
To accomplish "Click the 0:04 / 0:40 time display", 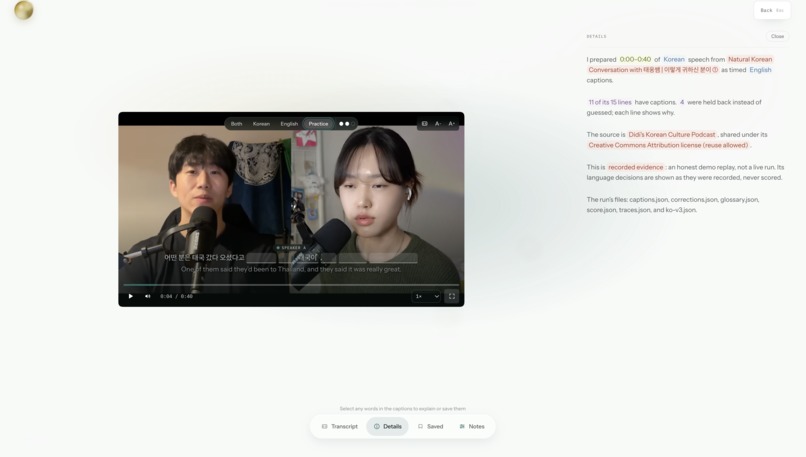I will (x=176, y=296).
